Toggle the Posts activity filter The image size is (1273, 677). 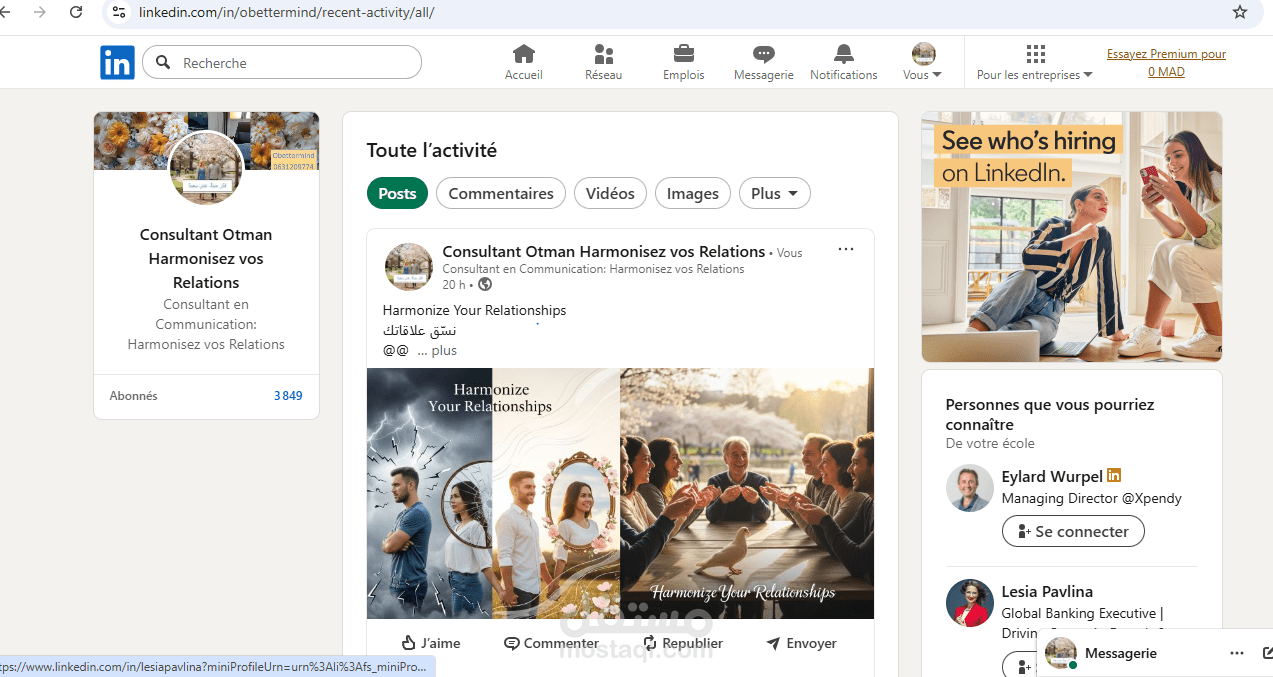pyautogui.click(x=396, y=193)
